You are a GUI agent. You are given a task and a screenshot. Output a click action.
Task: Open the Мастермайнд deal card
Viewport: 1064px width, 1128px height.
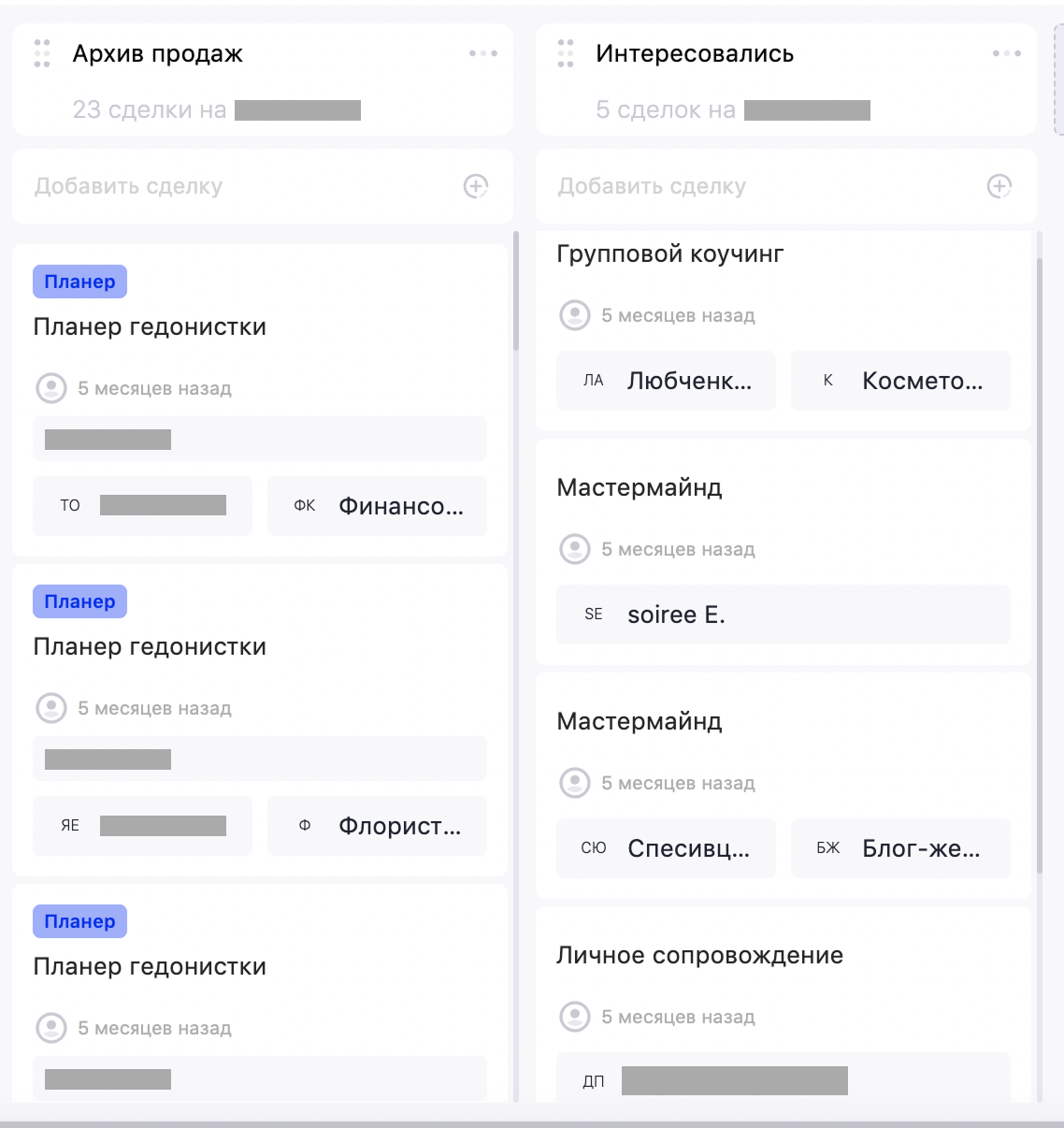pyautogui.click(x=640, y=487)
